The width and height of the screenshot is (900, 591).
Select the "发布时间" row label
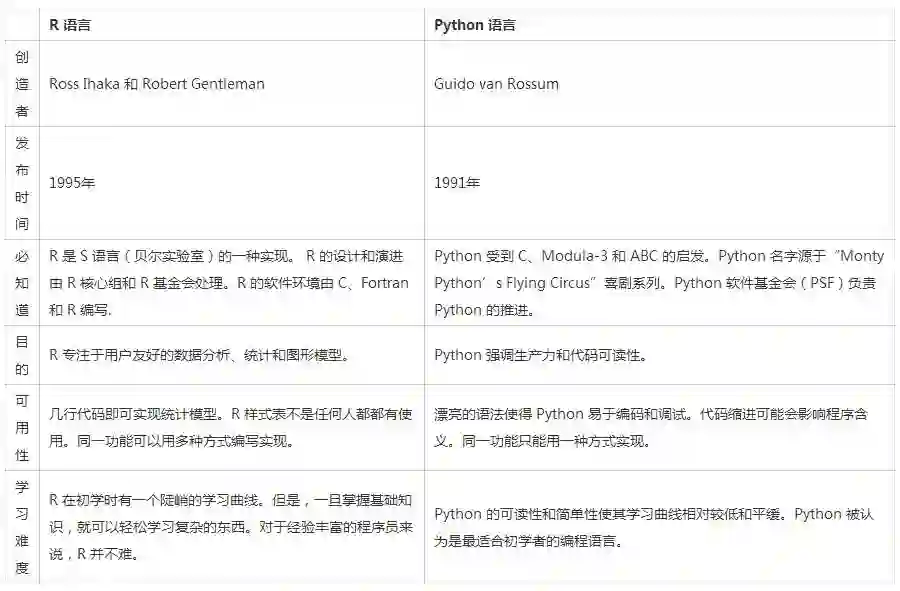(x=22, y=183)
